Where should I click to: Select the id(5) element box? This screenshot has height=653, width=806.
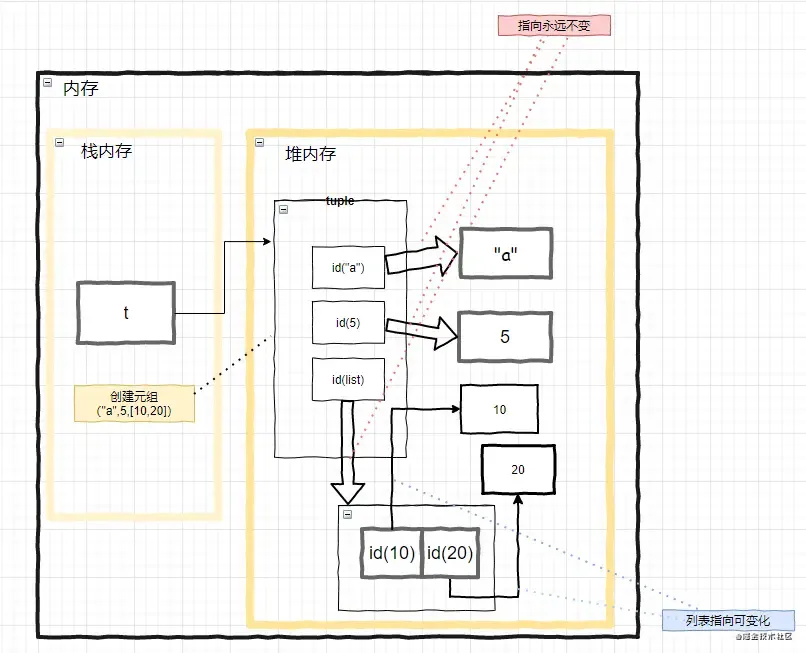point(348,322)
